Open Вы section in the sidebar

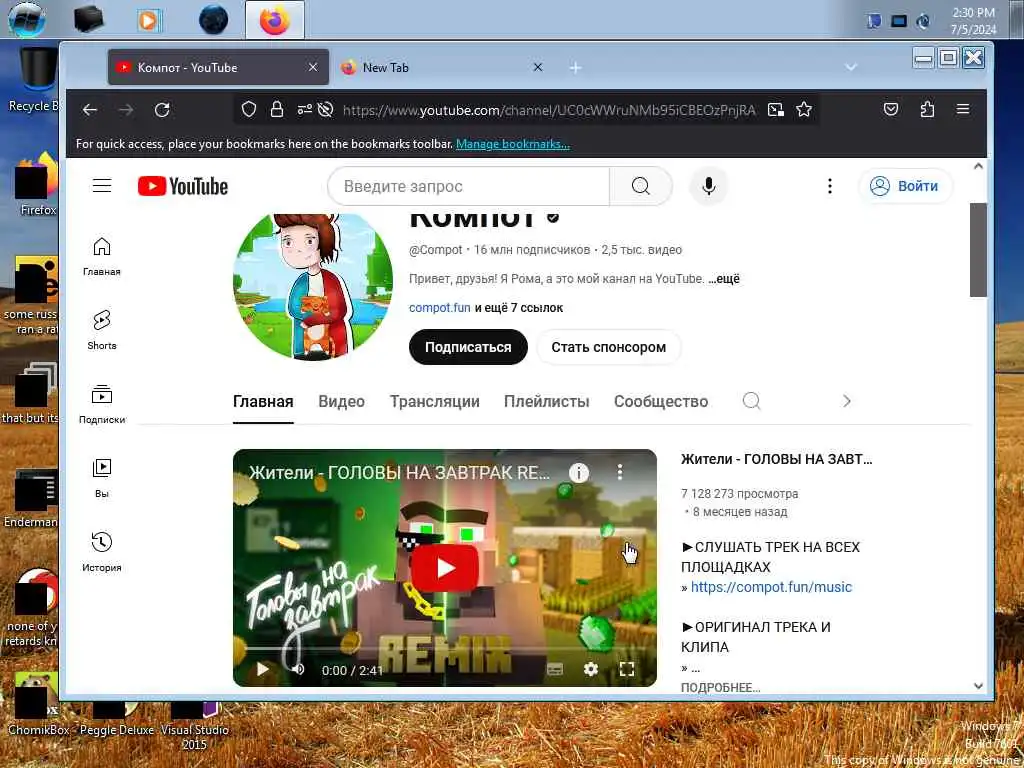tap(102, 478)
